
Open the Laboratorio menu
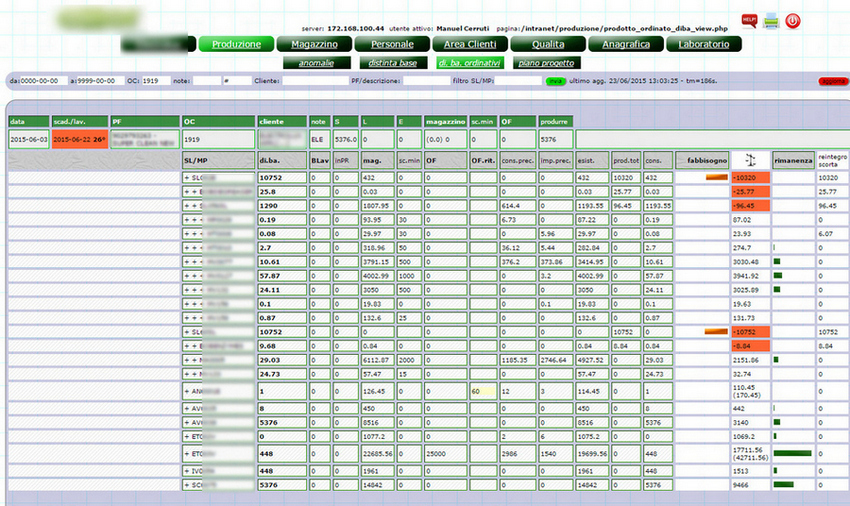tap(708, 44)
